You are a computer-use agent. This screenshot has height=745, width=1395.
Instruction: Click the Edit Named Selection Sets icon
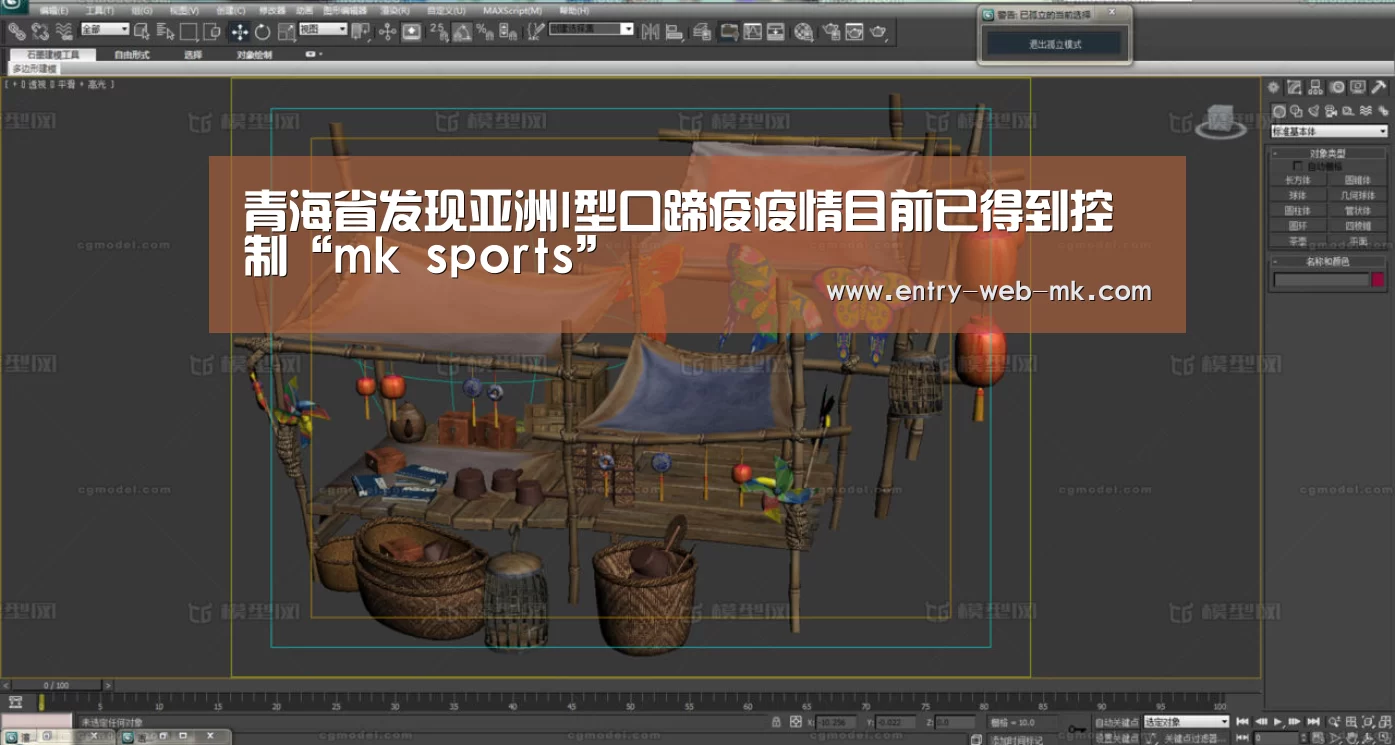coord(535,31)
